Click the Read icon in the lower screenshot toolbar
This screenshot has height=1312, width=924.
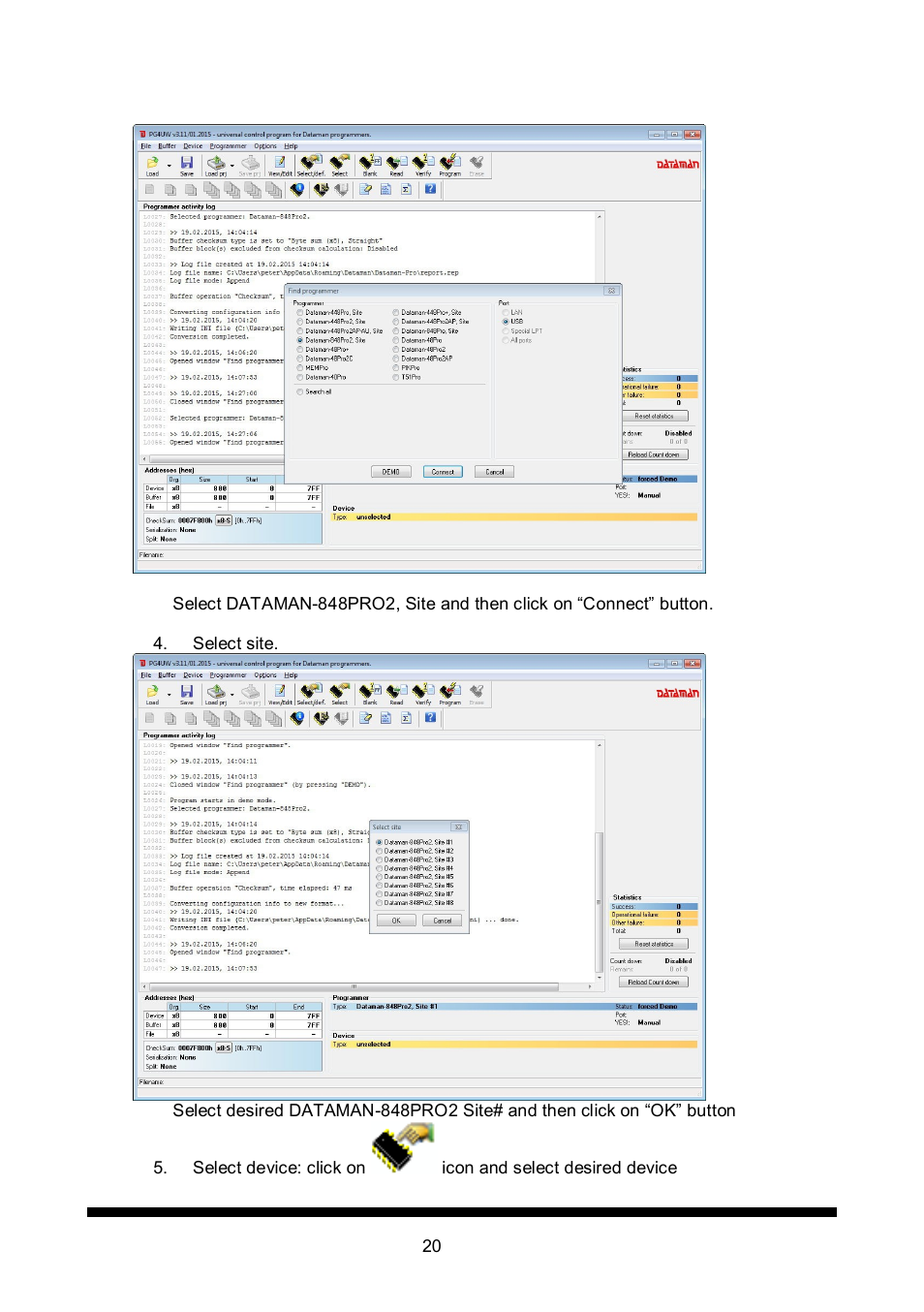[x=396, y=694]
